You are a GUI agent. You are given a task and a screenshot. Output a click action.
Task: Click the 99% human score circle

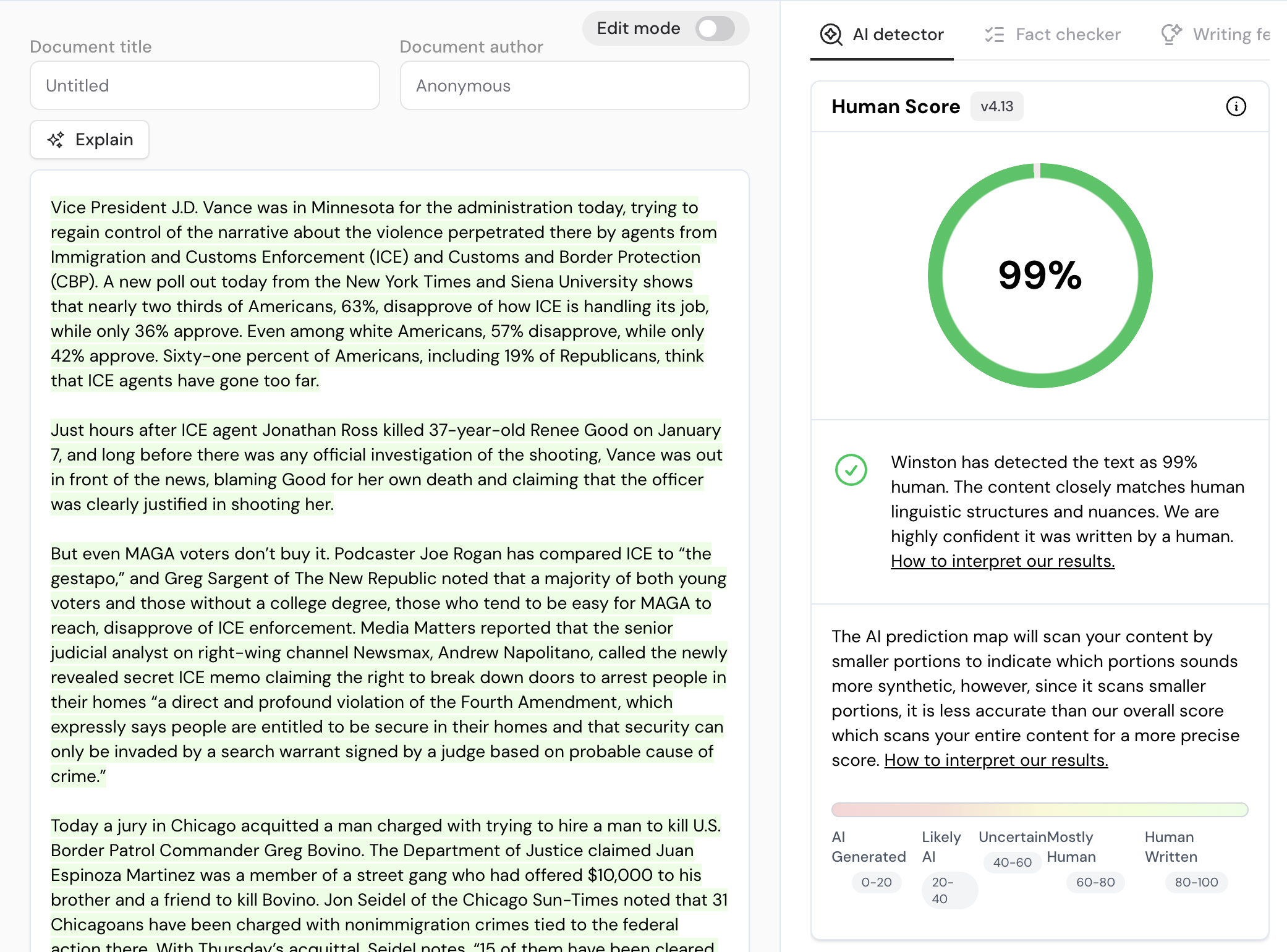(x=1040, y=276)
